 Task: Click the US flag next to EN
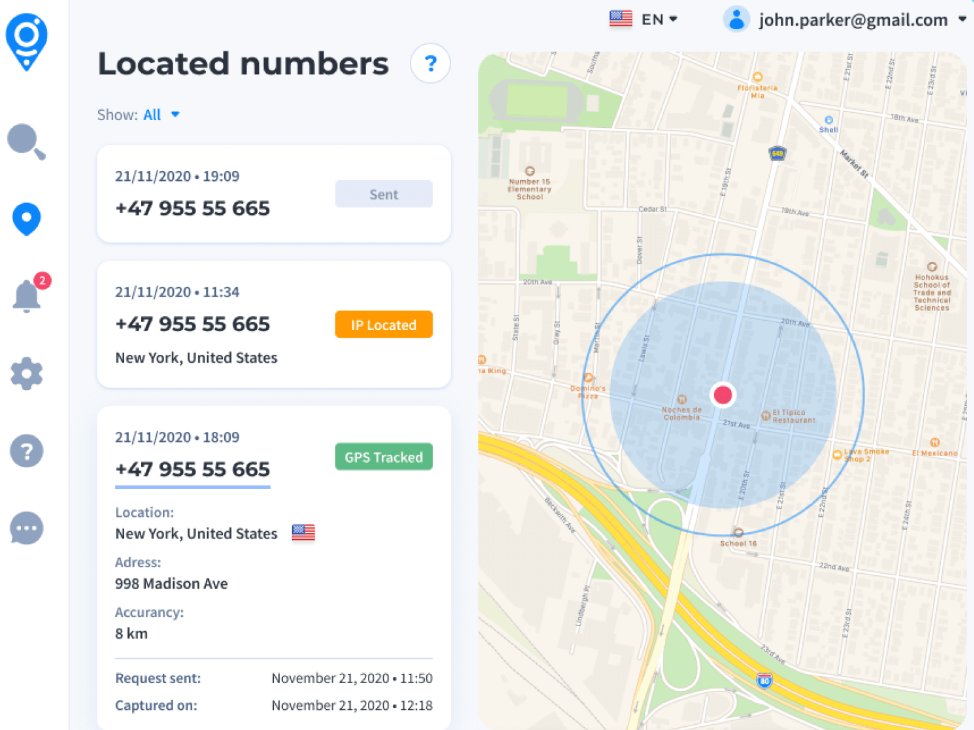(x=619, y=17)
